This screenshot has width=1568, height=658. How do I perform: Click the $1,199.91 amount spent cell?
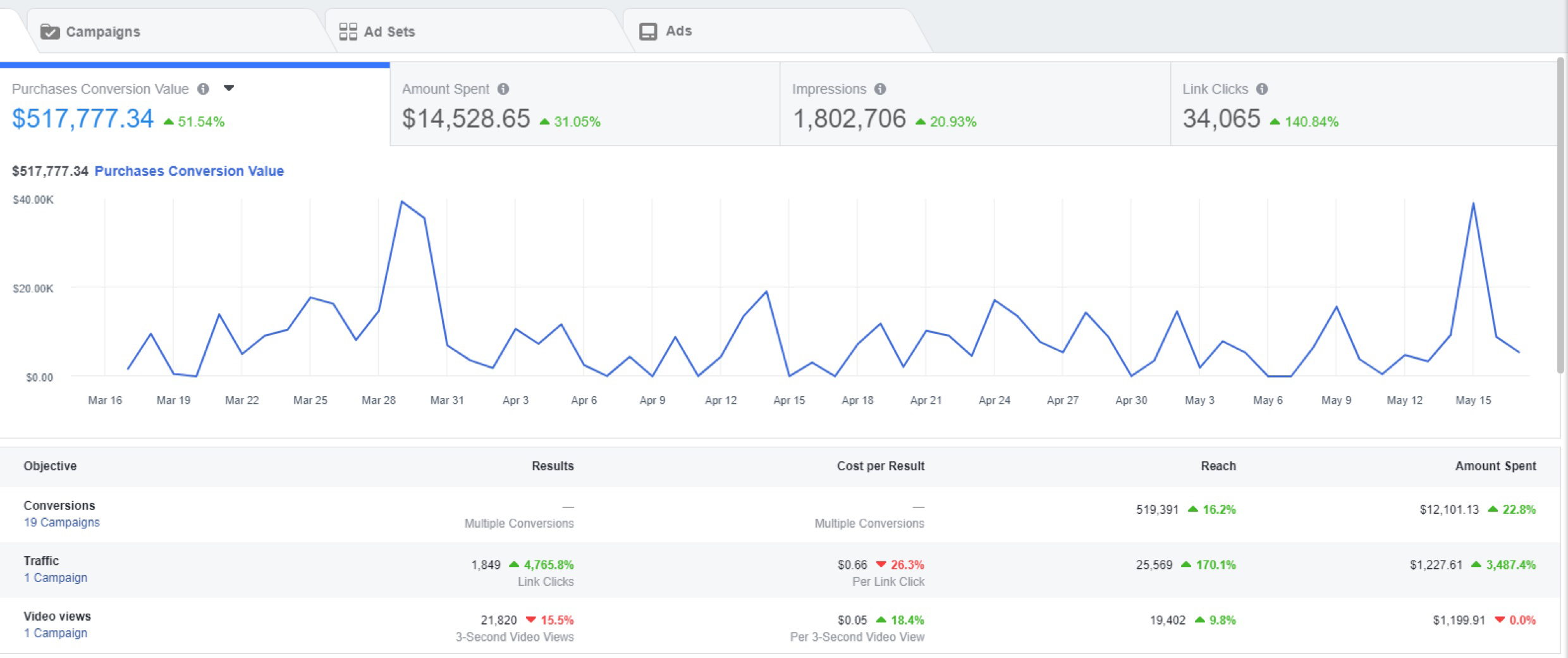click(1459, 620)
